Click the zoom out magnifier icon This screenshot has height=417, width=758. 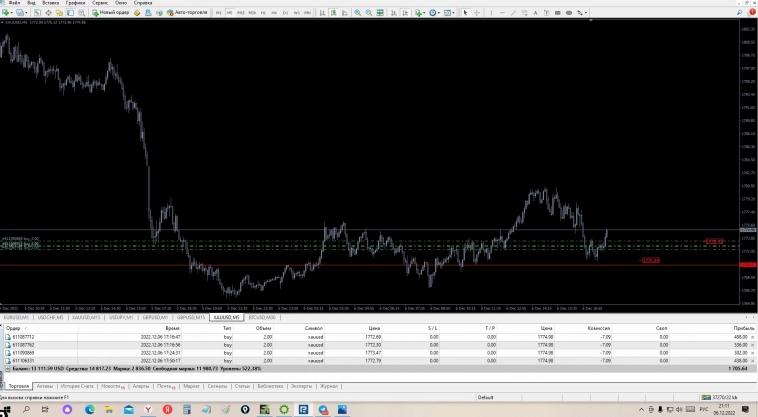(368, 12)
